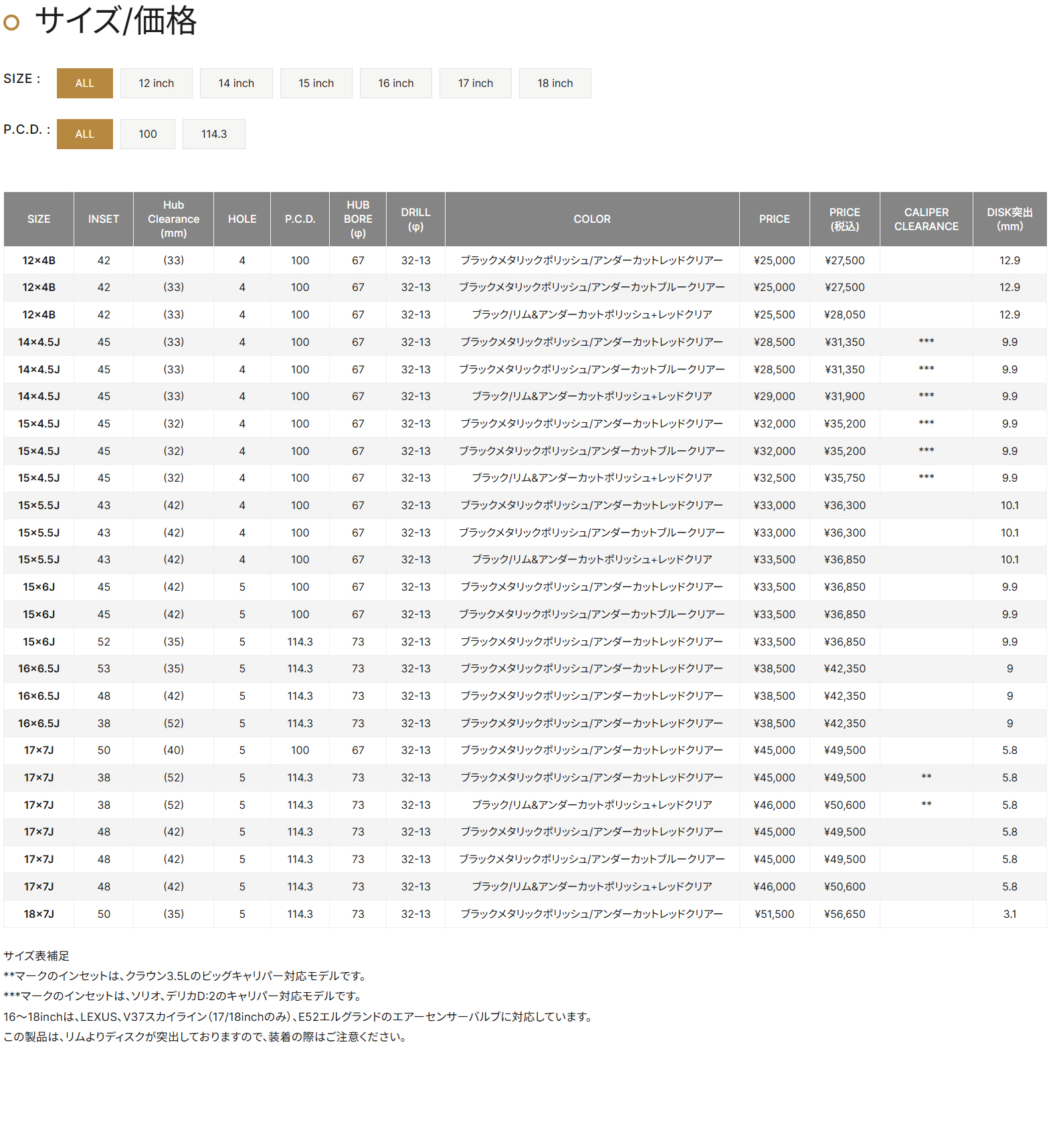
Task: Select the ALL P.C.D. filter button
Action: coord(84,134)
